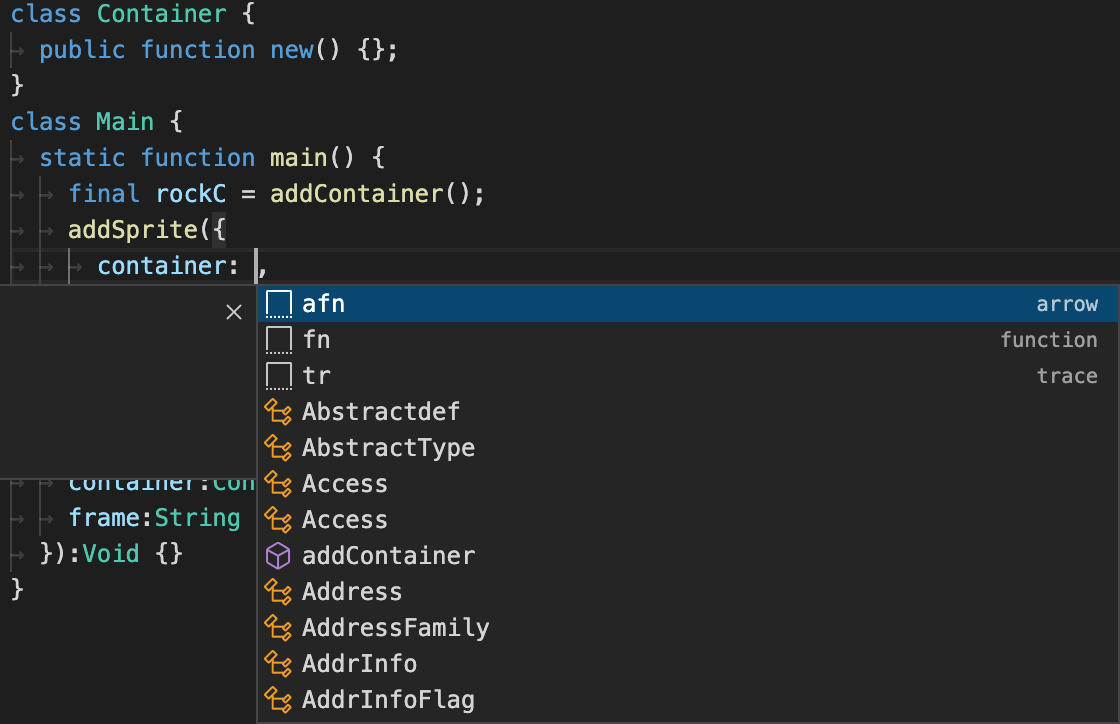This screenshot has width=1120, height=724.
Task: Pick AddressFamily from the autocomplete list
Action: (x=396, y=627)
